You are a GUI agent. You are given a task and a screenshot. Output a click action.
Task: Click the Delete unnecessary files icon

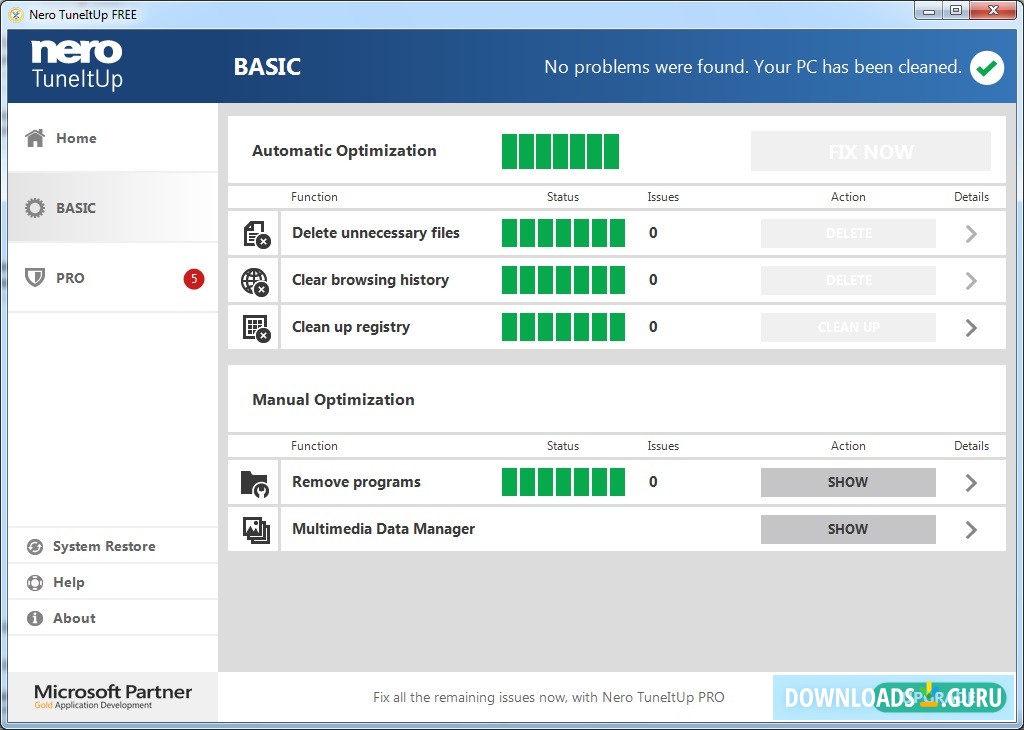(256, 234)
